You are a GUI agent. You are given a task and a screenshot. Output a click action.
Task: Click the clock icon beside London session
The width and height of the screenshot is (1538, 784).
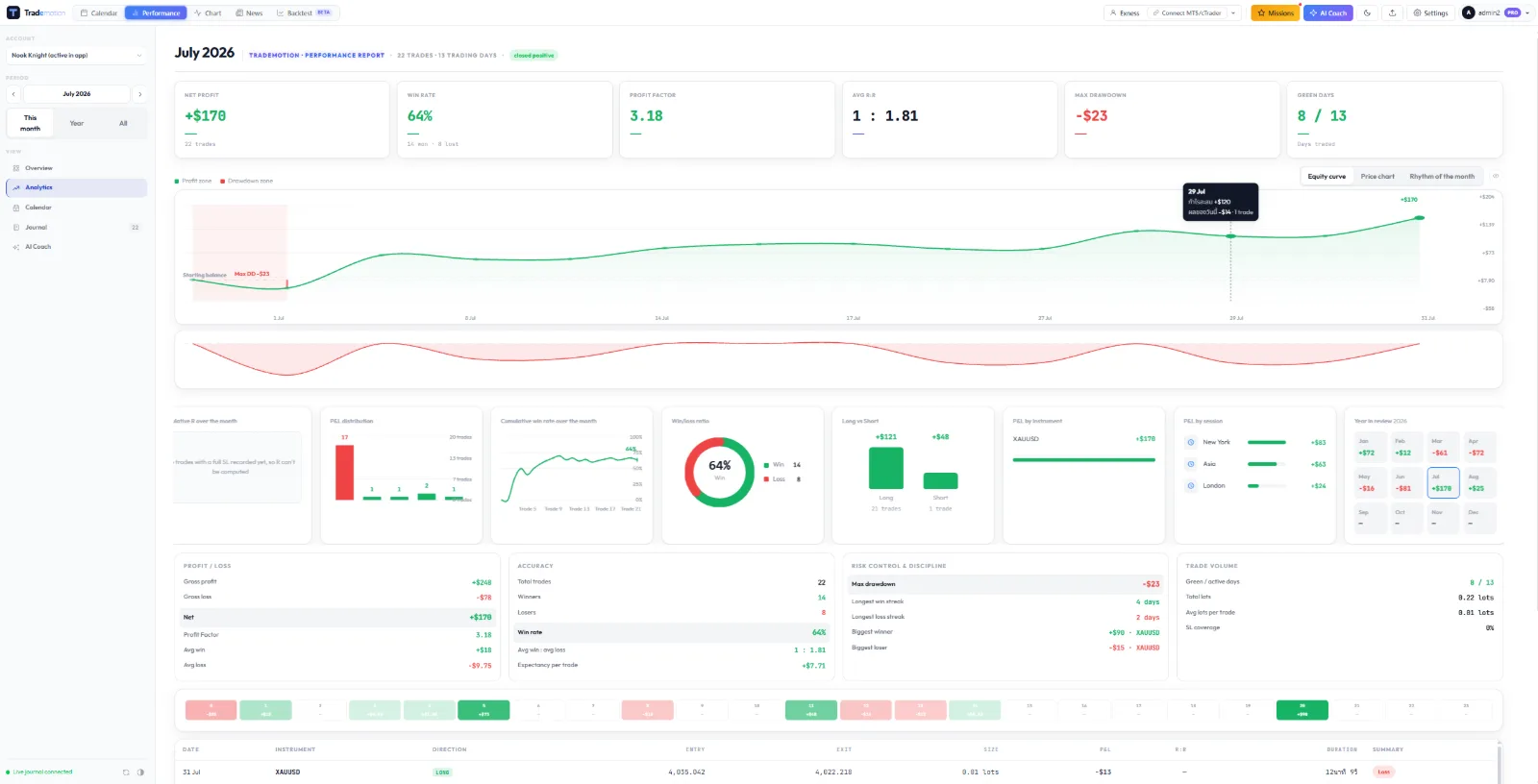1191,485
